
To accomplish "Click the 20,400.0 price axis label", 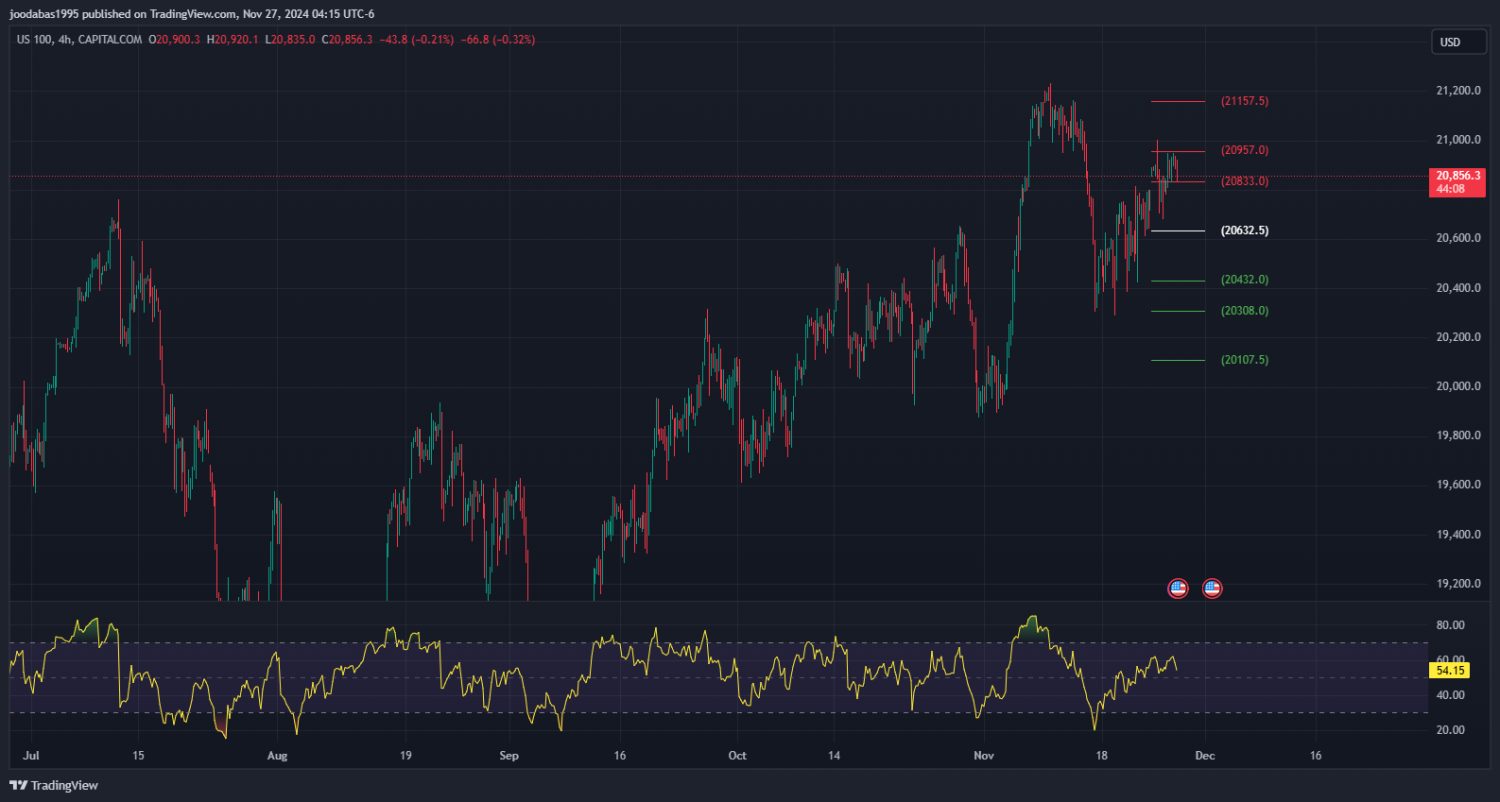I will (1458, 289).
